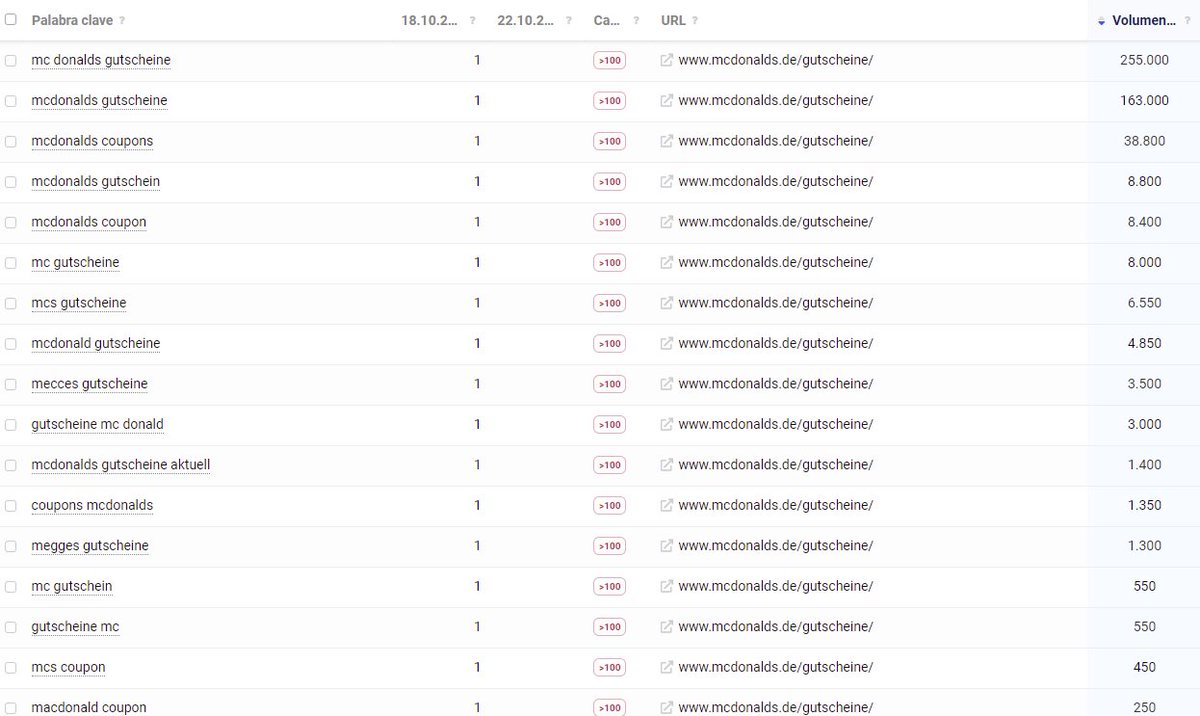Click >100 badge in 'megges gutscheine' row
This screenshot has height=716, width=1200.
609,546
